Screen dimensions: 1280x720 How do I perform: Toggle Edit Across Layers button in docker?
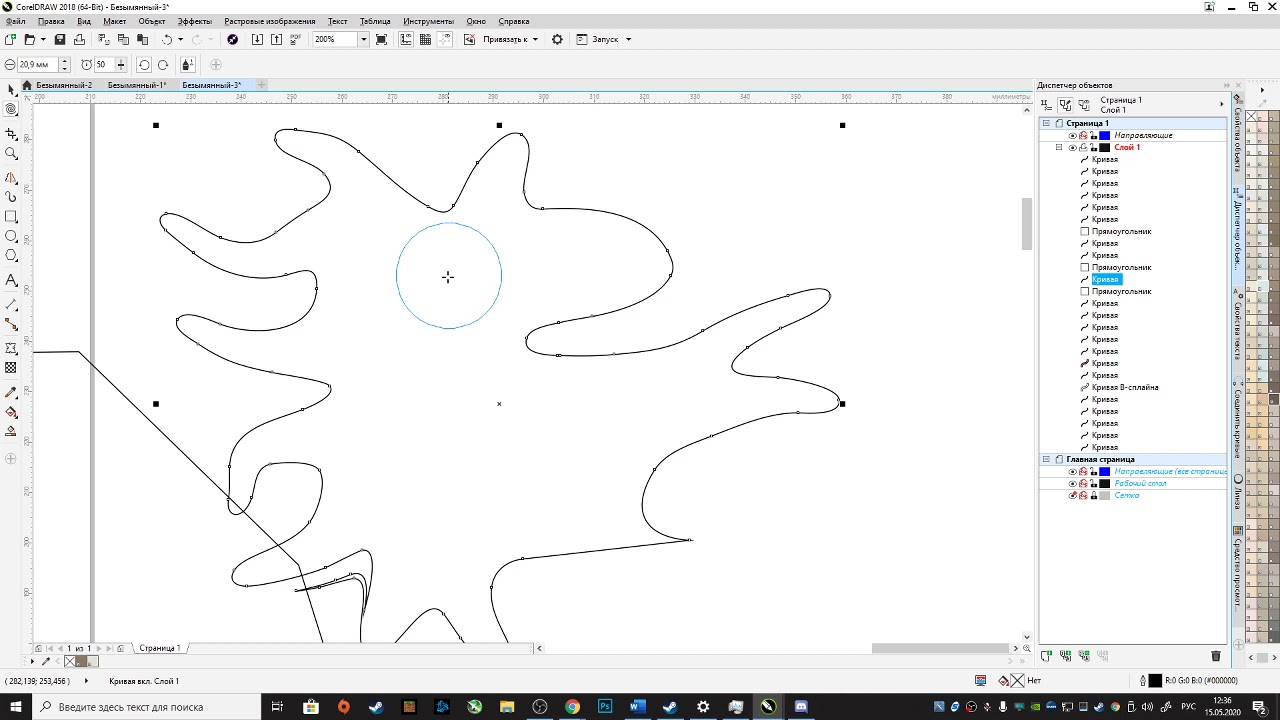[x=1065, y=104]
